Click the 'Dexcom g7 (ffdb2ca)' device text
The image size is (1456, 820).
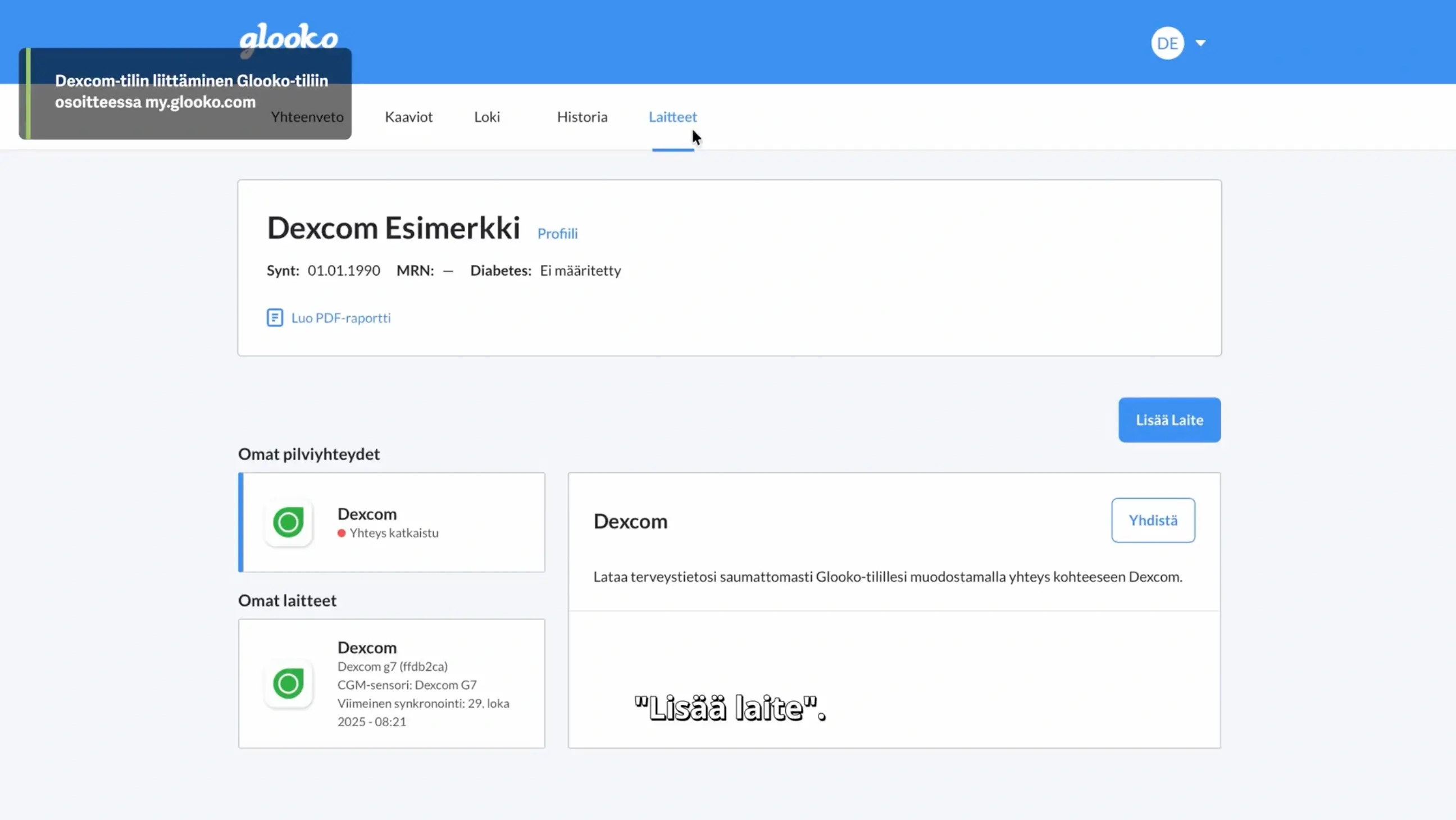(x=392, y=667)
